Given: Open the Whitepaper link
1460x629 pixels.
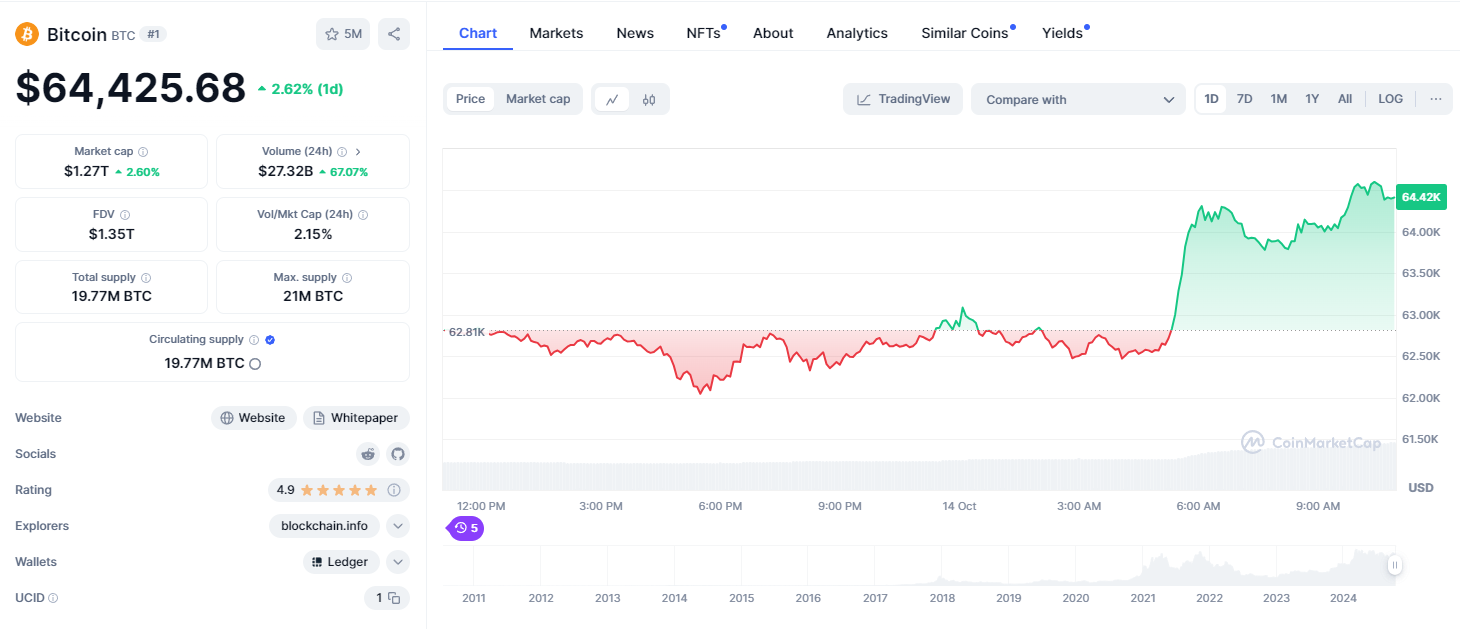Looking at the screenshot, I should pos(356,418).
